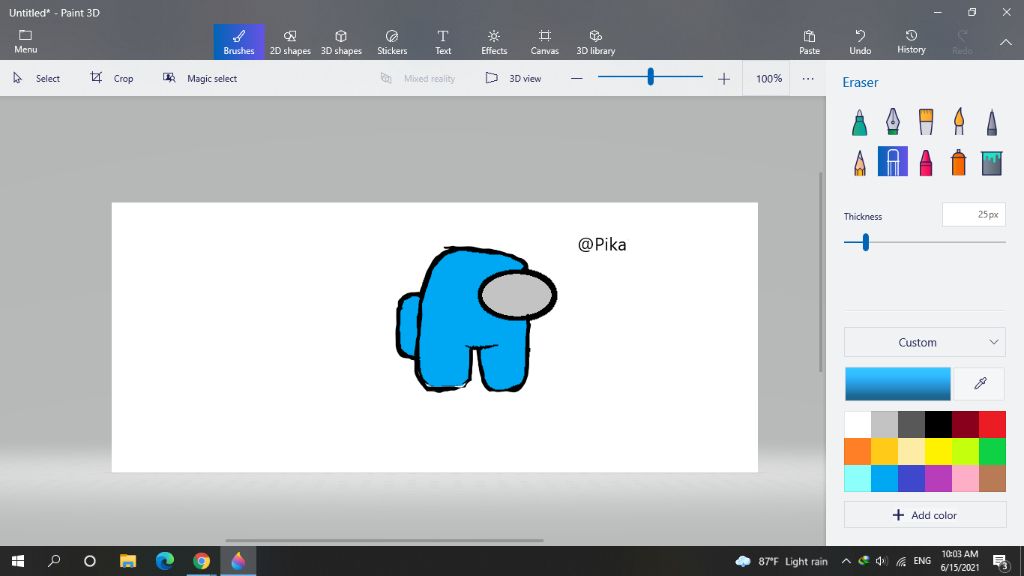Open the Stickers tab

(x=392, y=42)
